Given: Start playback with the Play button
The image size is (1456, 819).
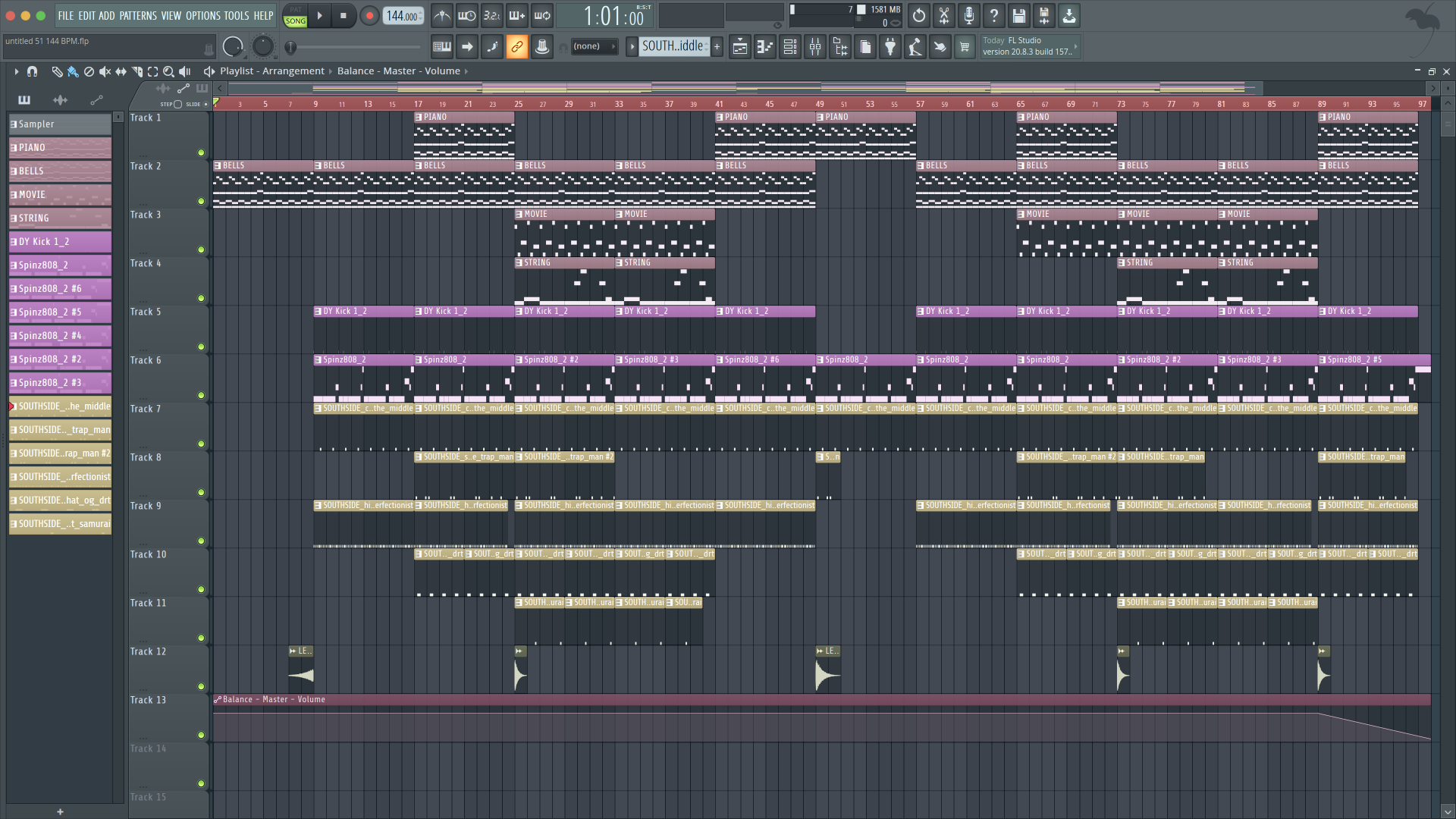Looking at the screenshot, I should click(x=319, y=15).
